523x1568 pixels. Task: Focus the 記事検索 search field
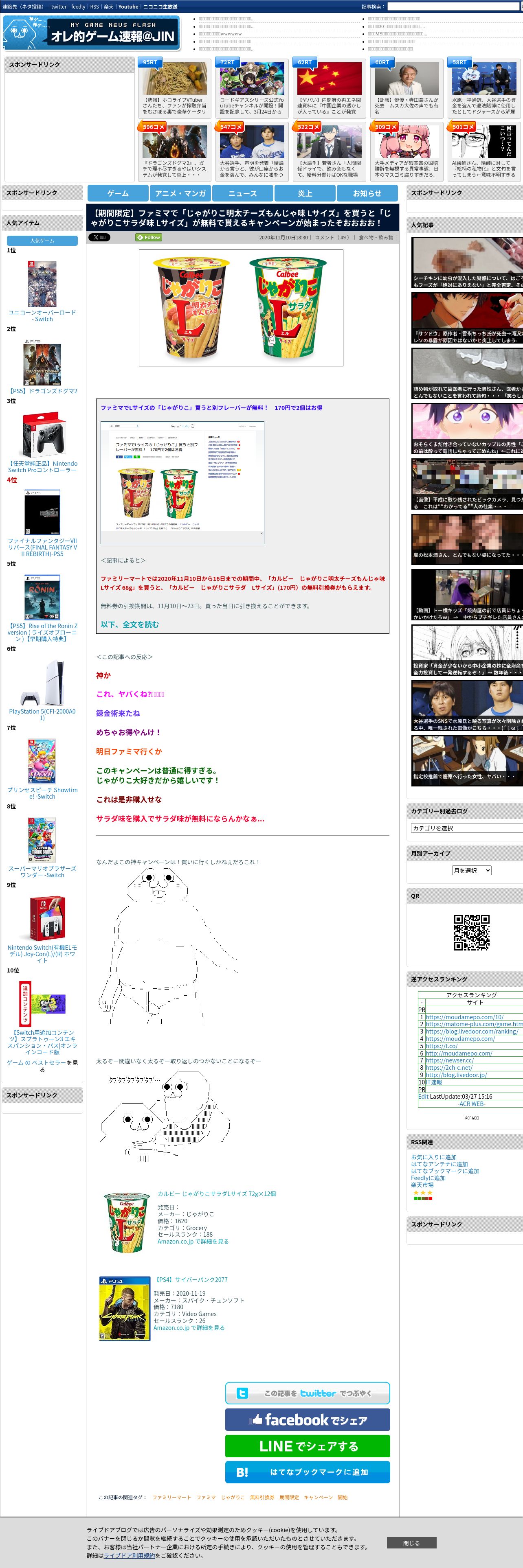(454, 7)
